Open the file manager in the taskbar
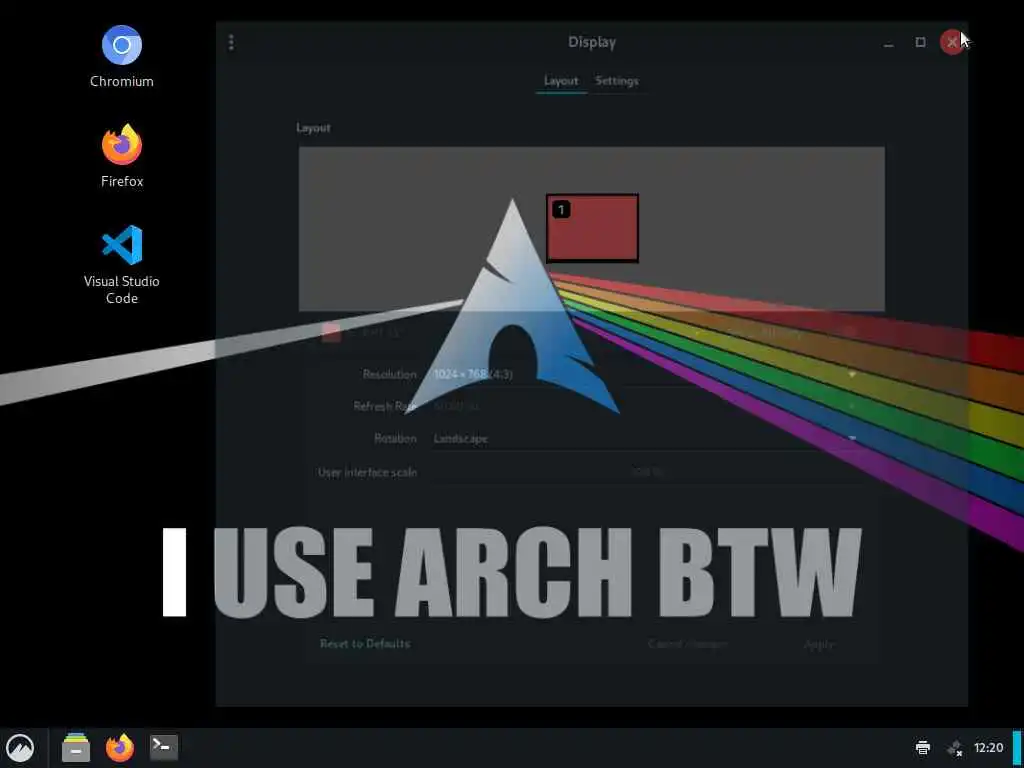The image size is (1024, 768). tap(76, 748)
